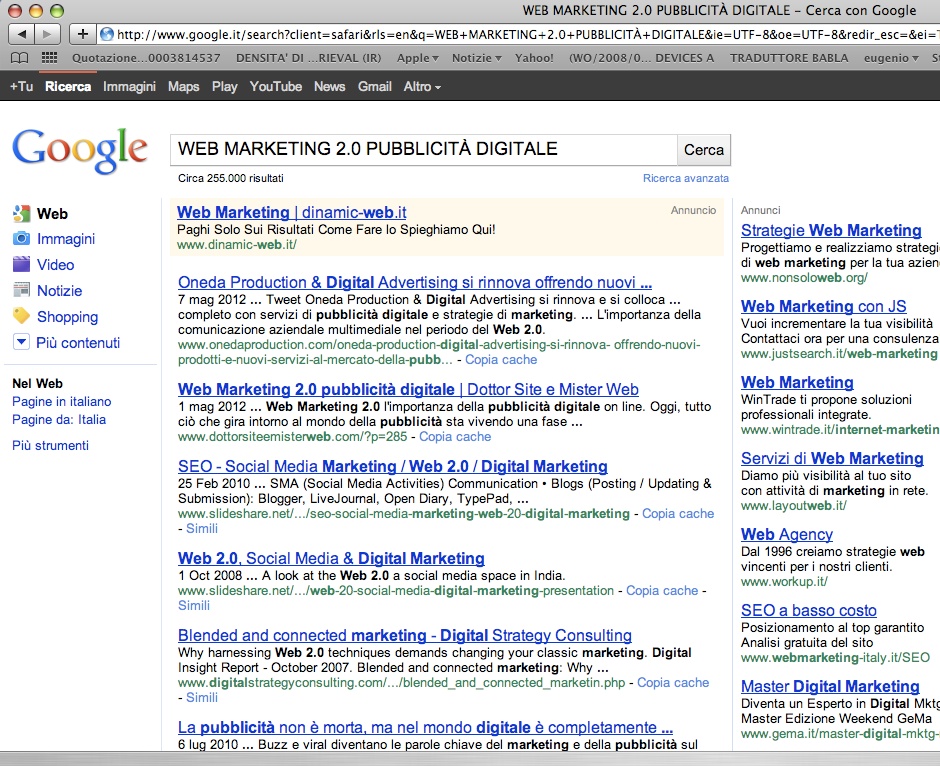Screen dimensions: 940x766
Task: Open the Oneda Production & Digital Advertising result
Action: coord(415,282)
